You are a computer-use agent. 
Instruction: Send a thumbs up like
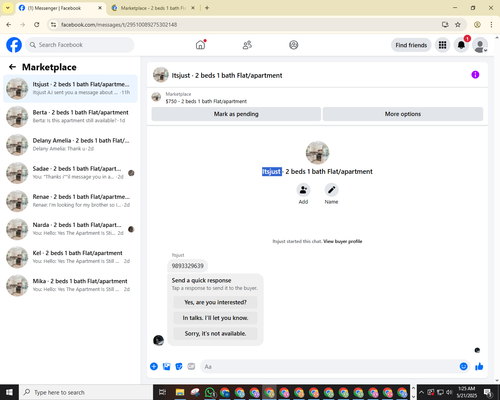click(479, 367)
